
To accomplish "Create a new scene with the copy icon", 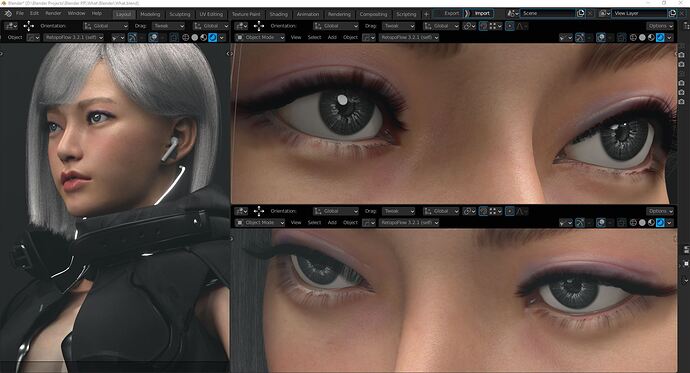I will click(581, 13).
